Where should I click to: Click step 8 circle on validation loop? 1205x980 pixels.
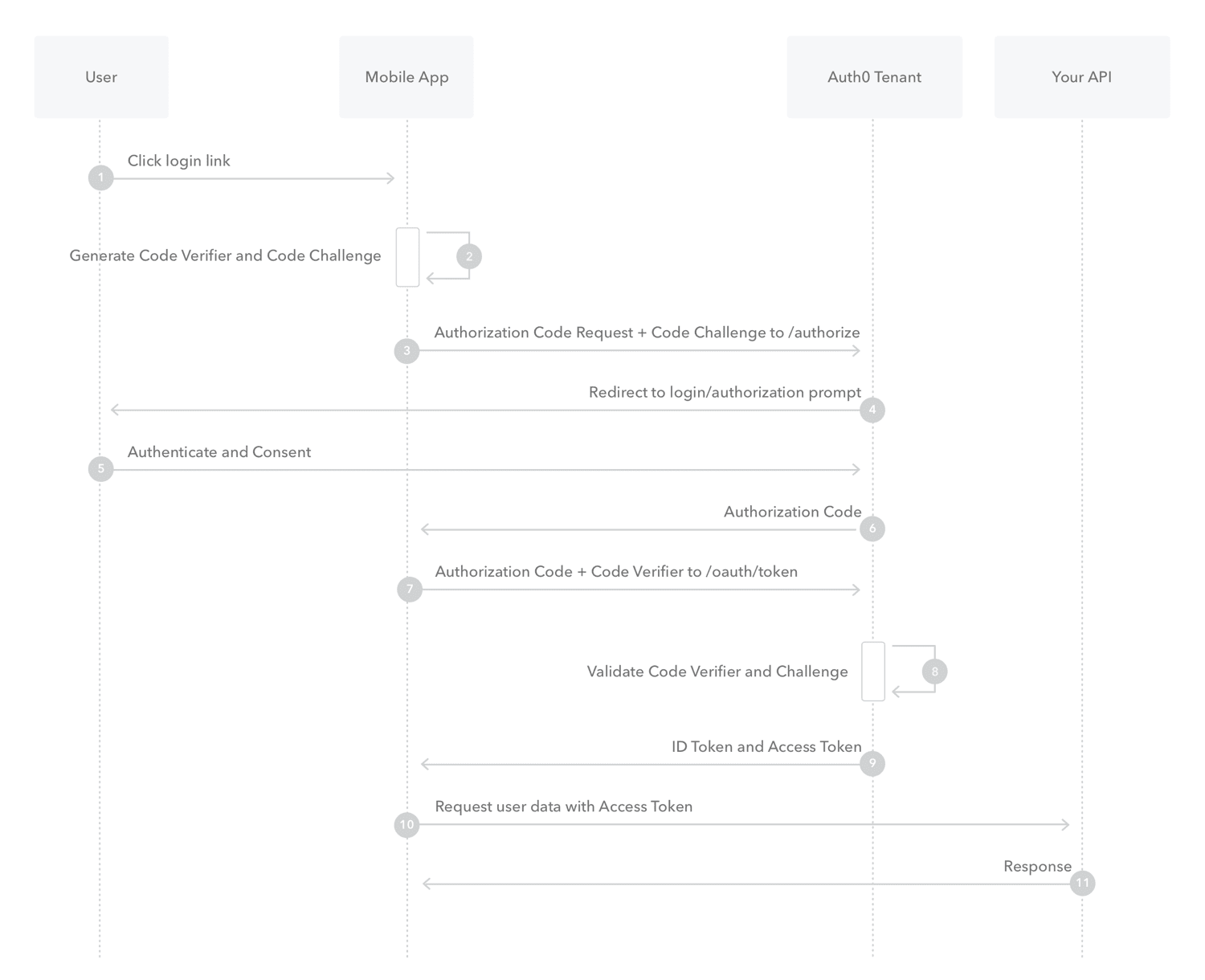[x=934, y=672]
